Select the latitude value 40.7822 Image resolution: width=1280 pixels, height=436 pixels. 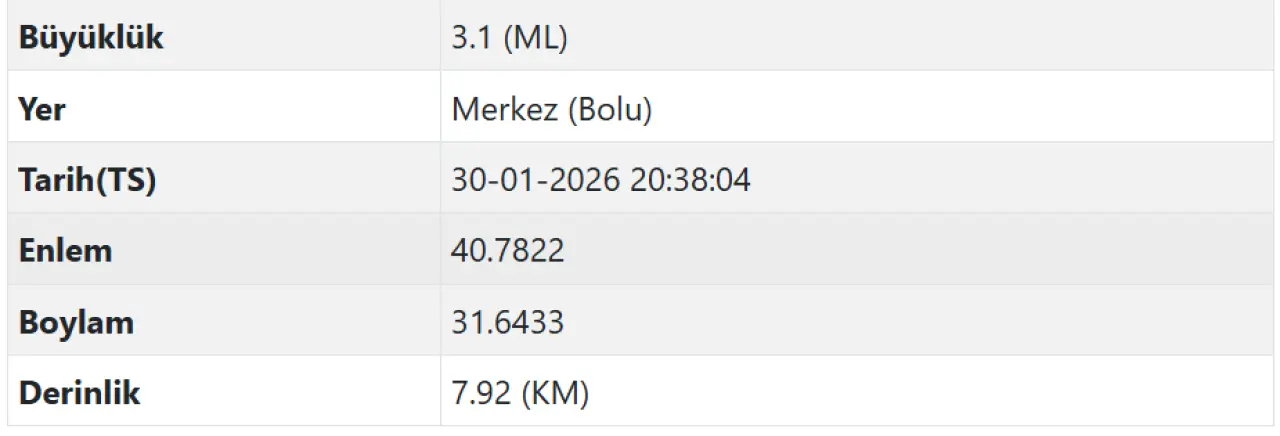click(508, 250)
